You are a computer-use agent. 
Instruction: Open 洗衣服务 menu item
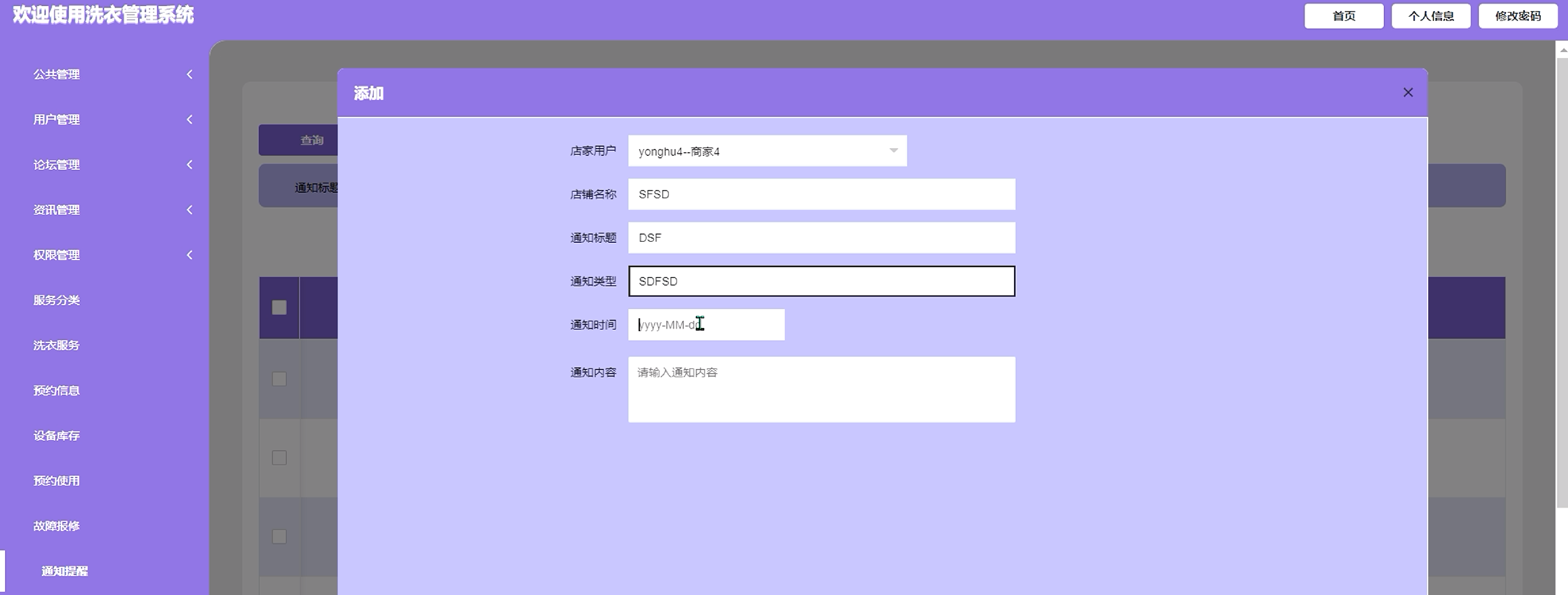(57, 345)
